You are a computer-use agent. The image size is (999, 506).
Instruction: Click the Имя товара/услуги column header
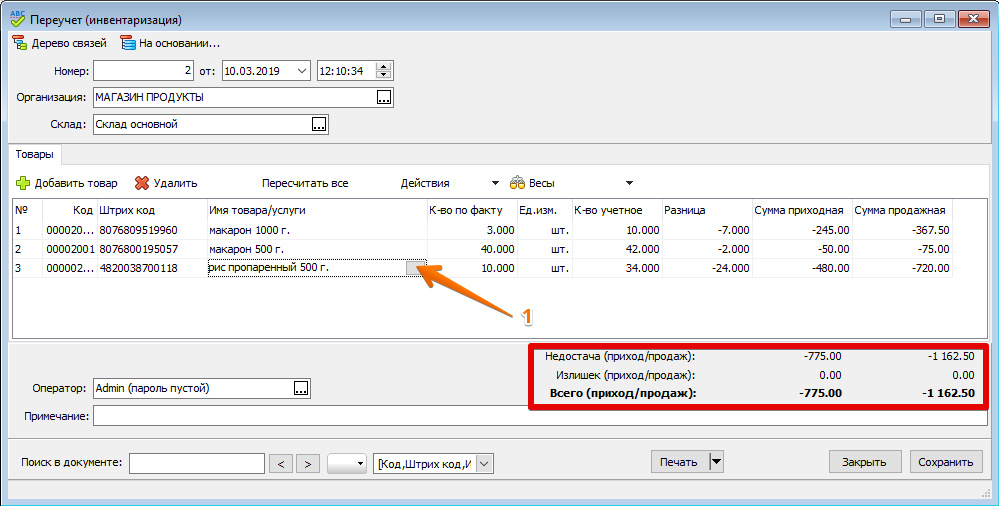pos(317,210)
